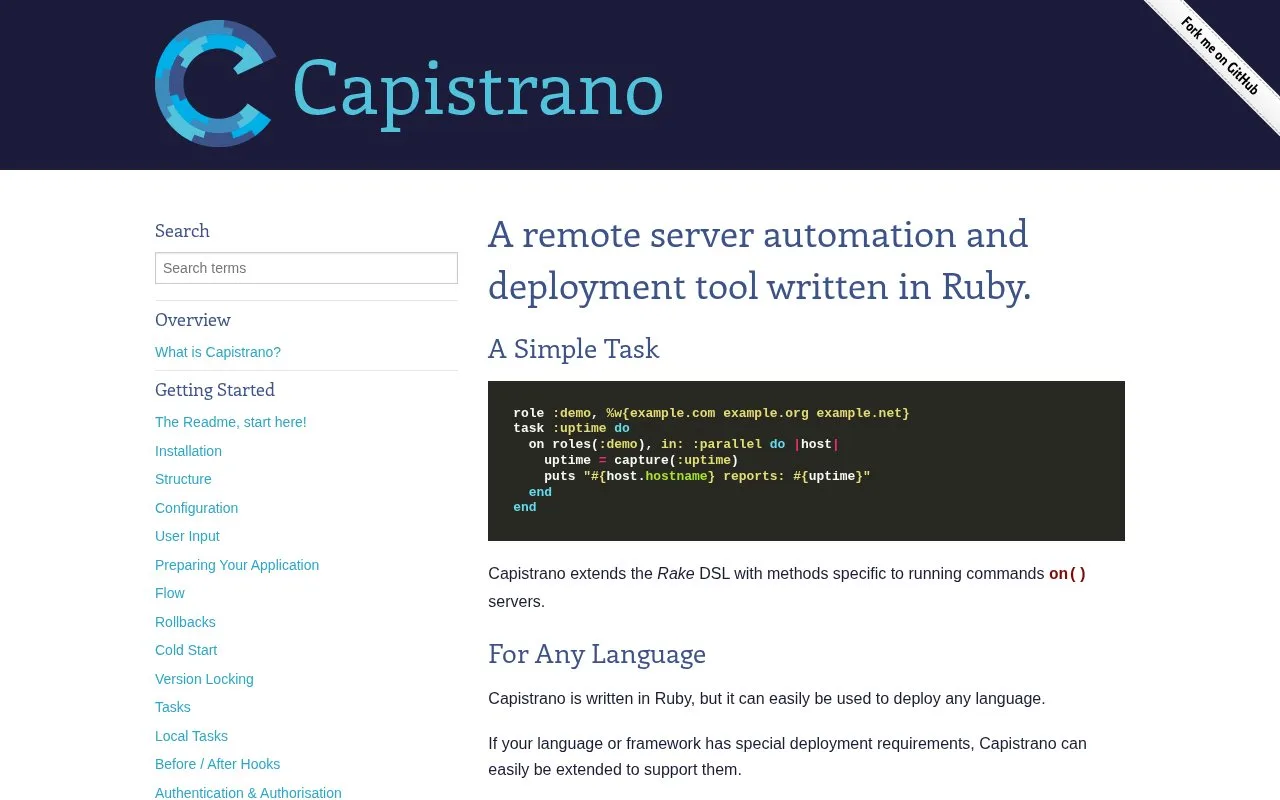Image resolution: width=1280 pixels, height=800 pixels.
Task: Open Preparing Your Application link
Action: (237, 565)
